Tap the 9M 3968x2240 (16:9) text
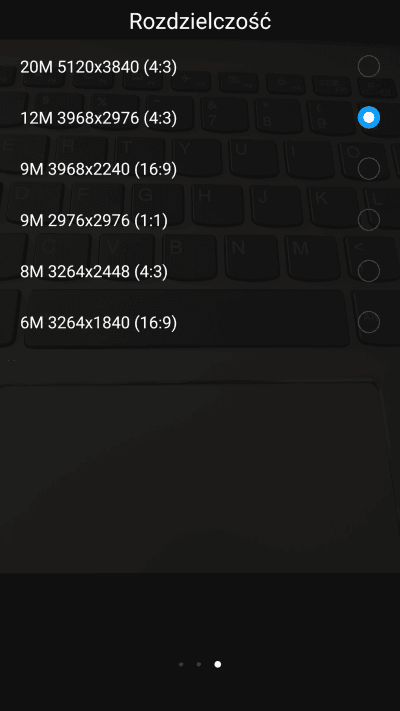 98,170
